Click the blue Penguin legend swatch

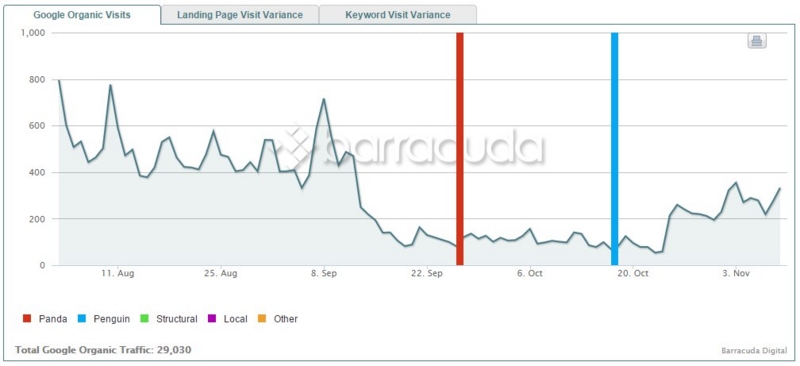point(82,319)
